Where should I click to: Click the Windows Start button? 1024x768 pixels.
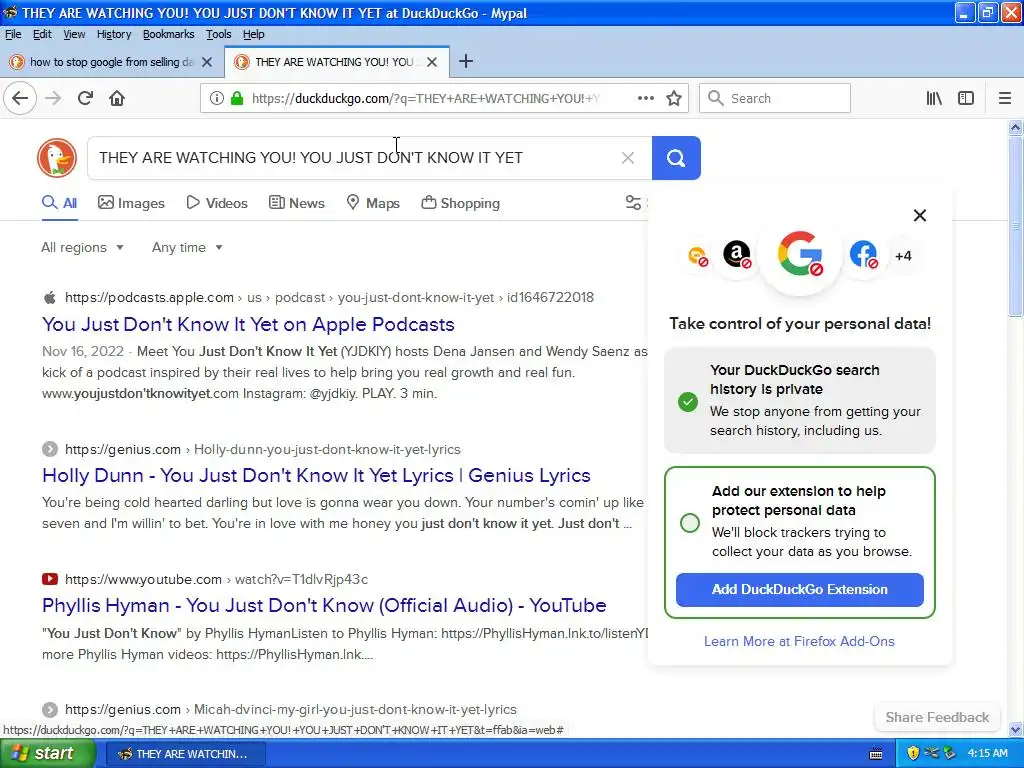click(x=46, y=753)
